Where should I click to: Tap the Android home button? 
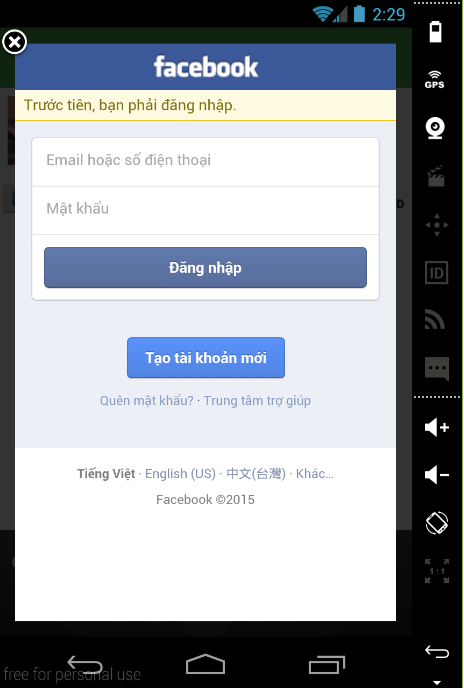click(x=205, y=664)
